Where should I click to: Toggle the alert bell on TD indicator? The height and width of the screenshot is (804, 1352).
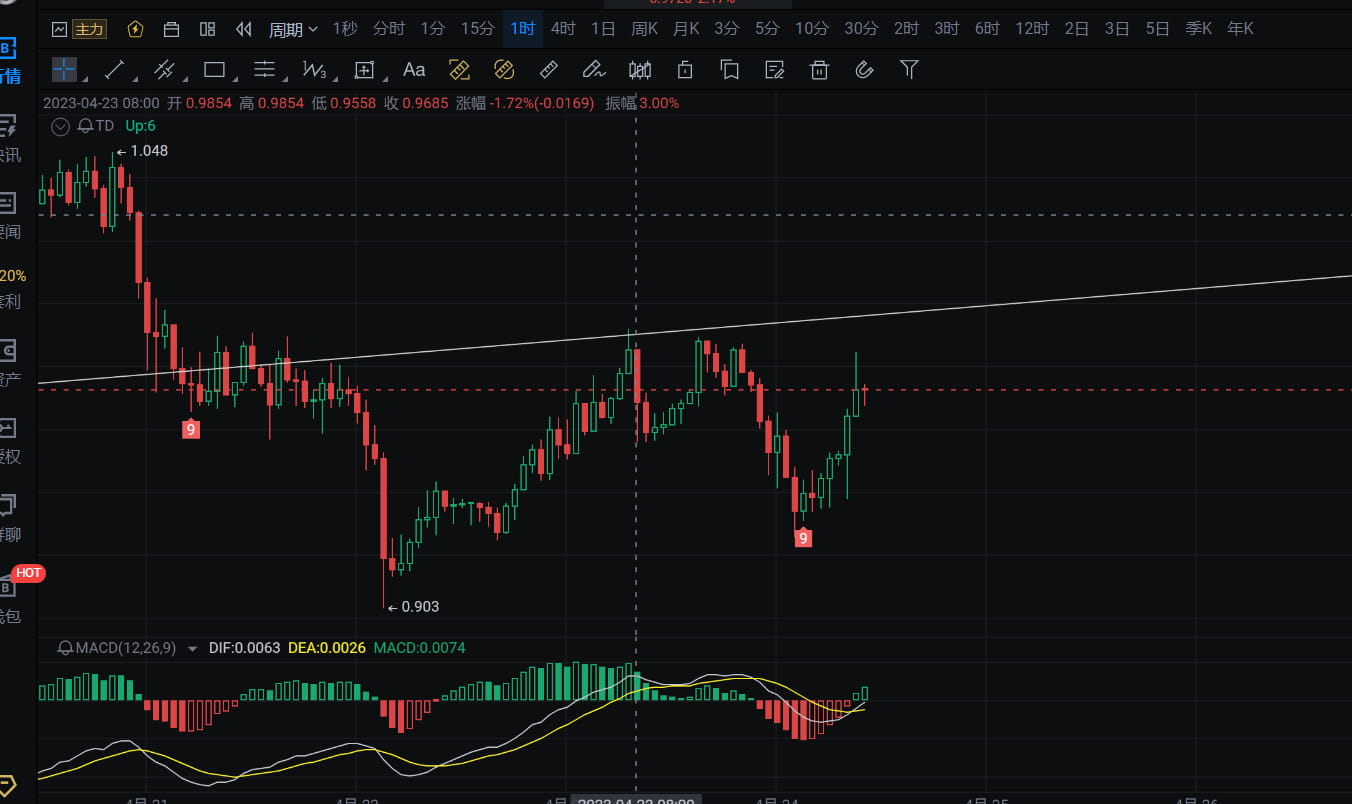coord(84,125)
